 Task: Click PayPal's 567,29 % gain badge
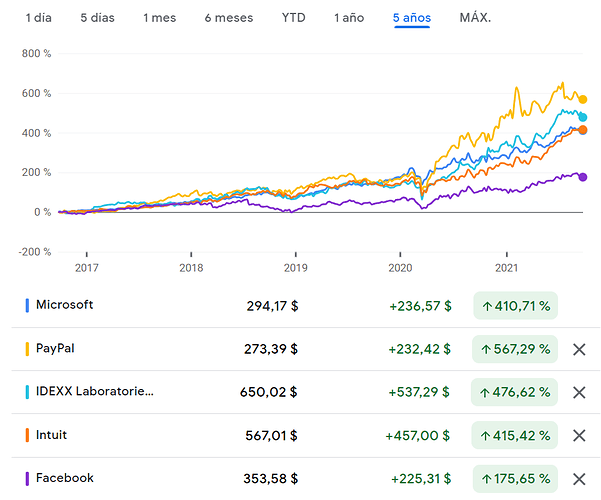(x=515, y=349)
